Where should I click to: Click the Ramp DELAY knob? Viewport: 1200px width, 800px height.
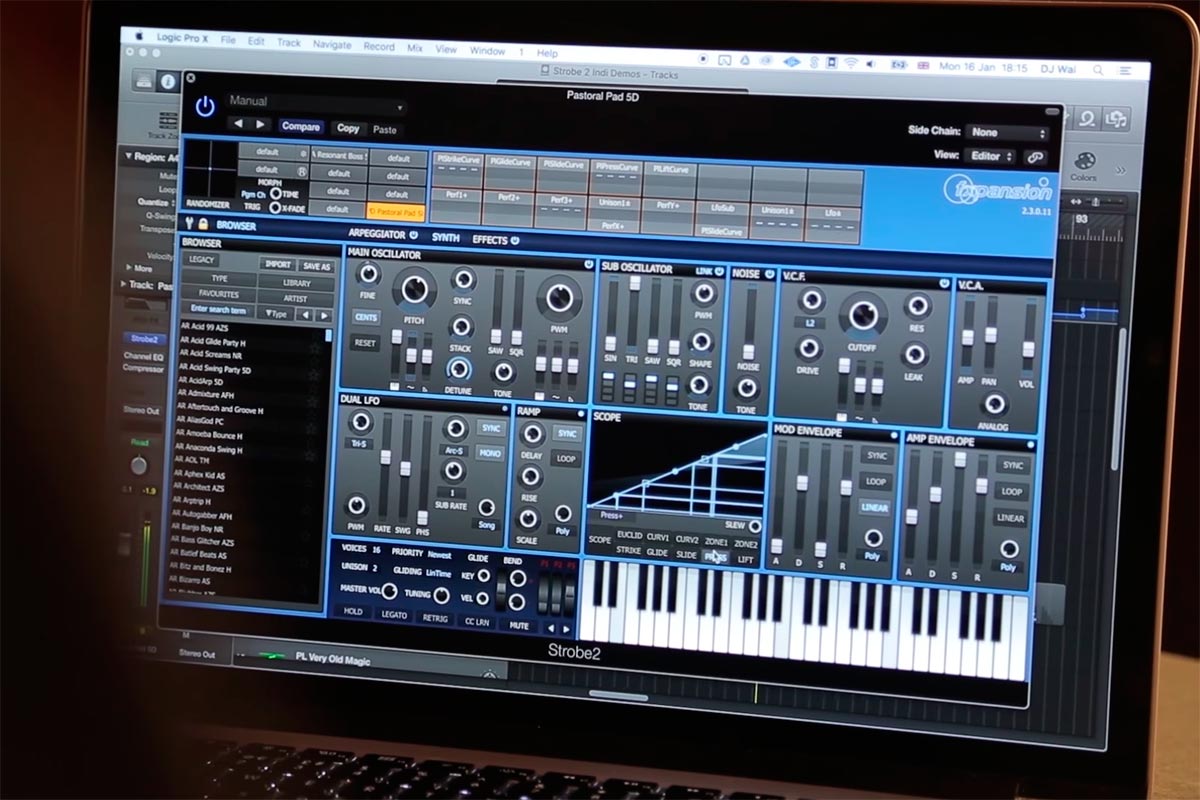pyautogui.click(x=533, y=434)
